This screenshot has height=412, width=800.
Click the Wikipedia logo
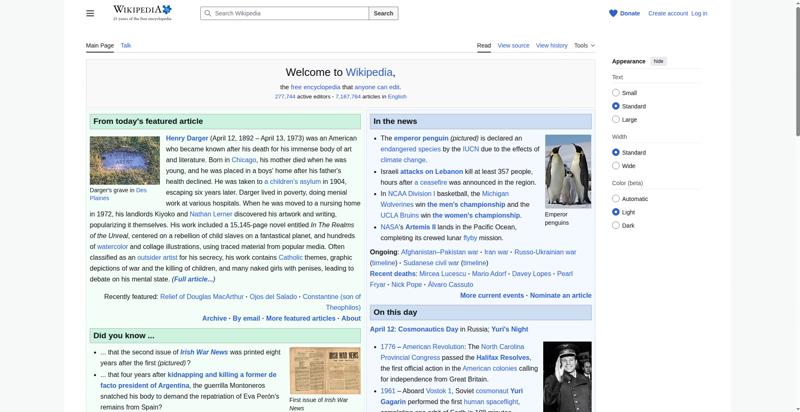coord(142,13)
